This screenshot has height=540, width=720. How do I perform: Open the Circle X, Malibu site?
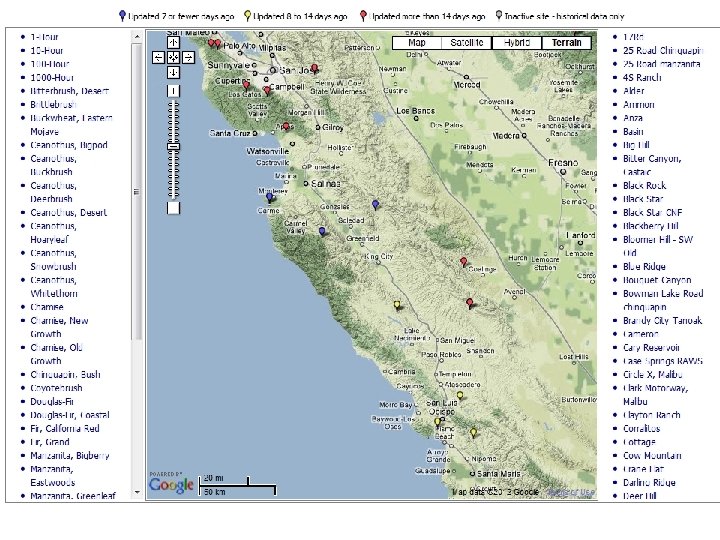[652, 375]
